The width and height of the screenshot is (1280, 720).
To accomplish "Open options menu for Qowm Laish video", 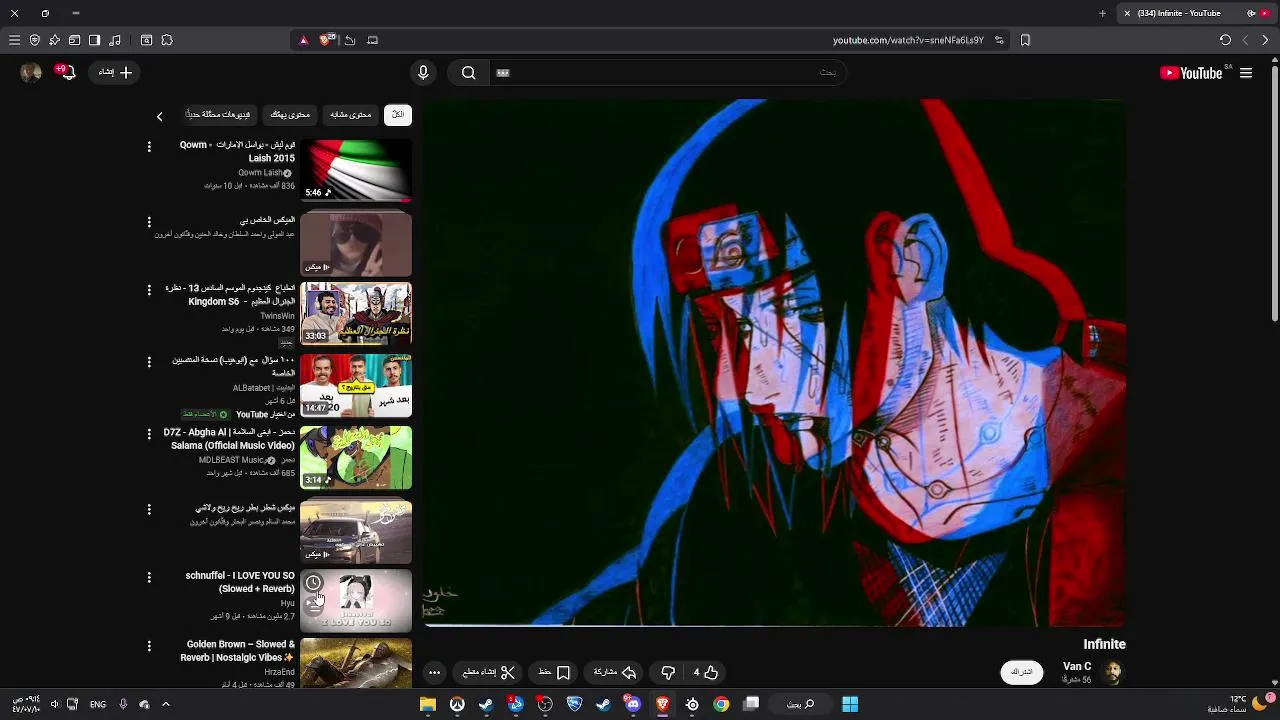I will pos(149,147).
